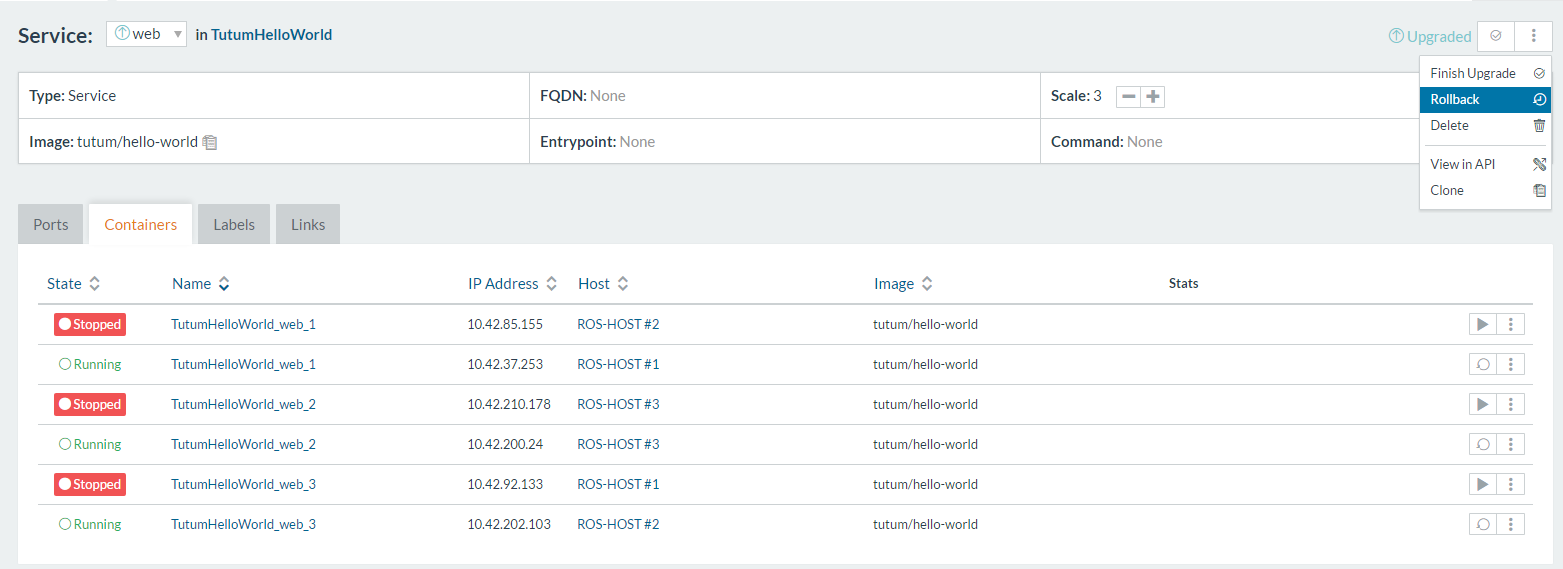Open ROS-HOST #2 link in first row
1563x569 pixels.
(618, 324)
